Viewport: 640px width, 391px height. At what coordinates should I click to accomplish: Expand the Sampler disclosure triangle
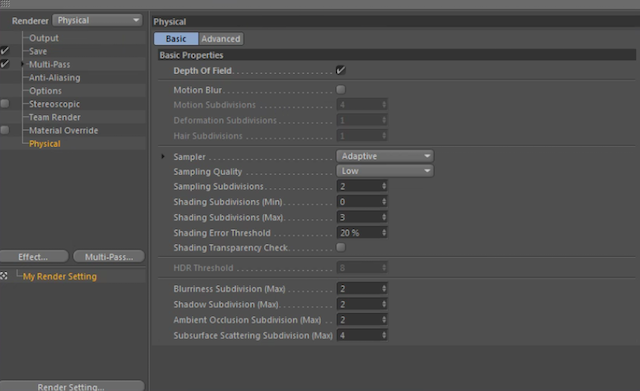(163, 156)
